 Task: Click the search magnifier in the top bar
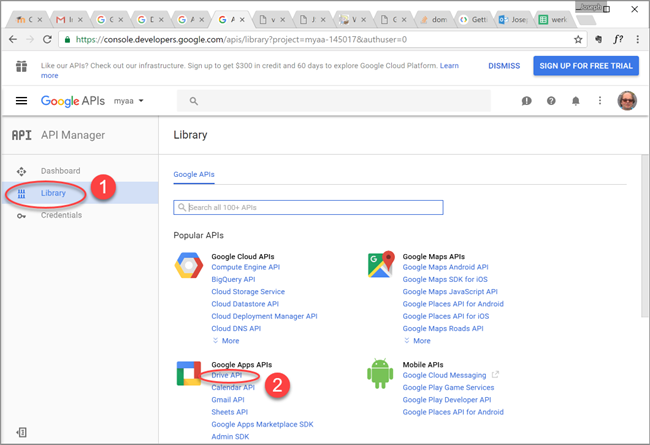tap(194, 101)
